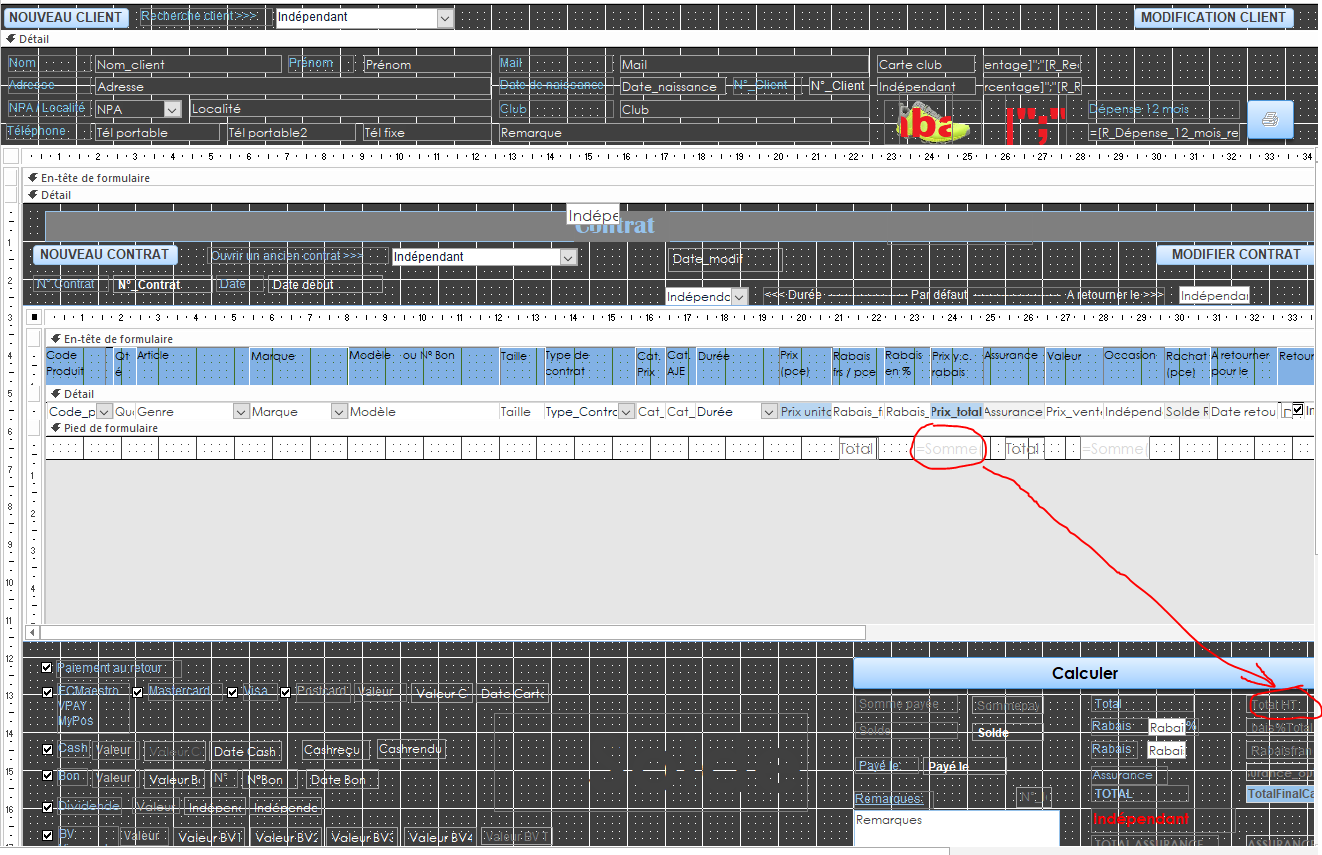
Task: Select the Taille field in detail row
Action: [x=521, y=412]
